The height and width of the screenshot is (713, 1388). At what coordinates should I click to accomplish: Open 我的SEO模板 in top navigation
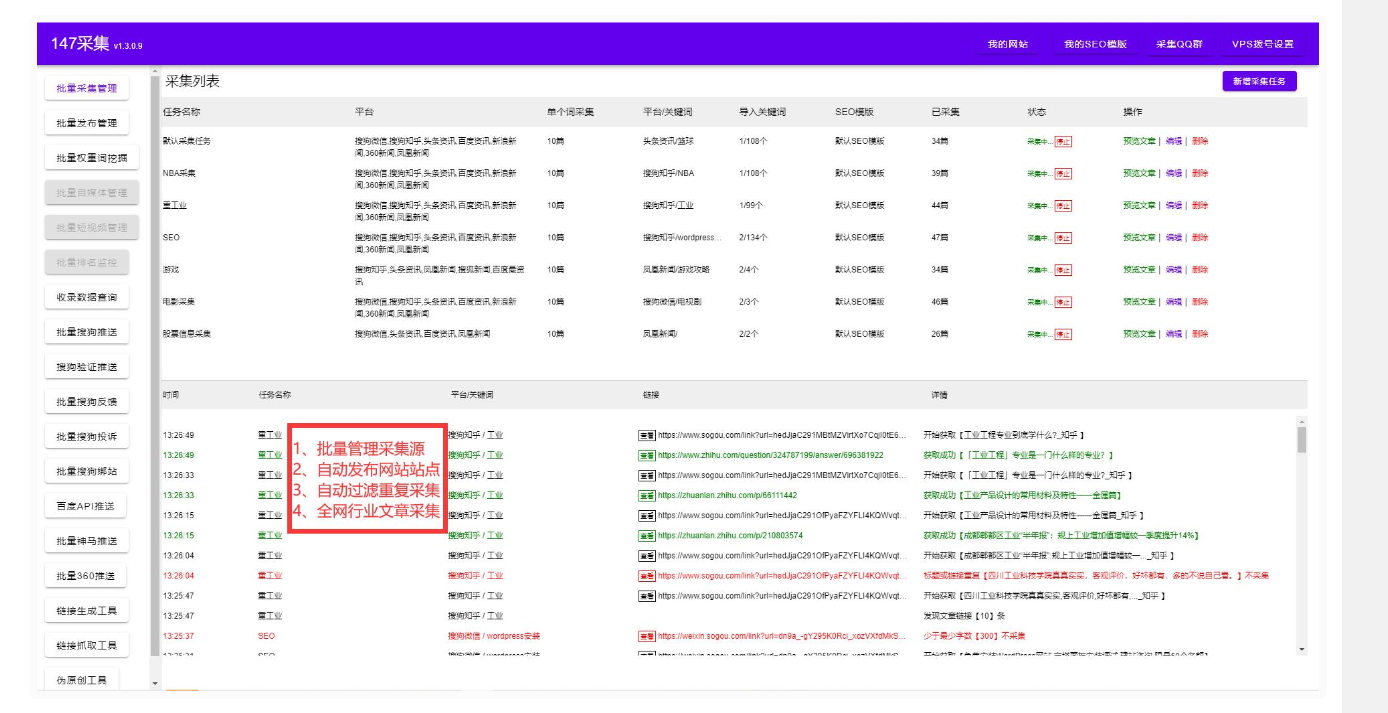point(1095,44)
